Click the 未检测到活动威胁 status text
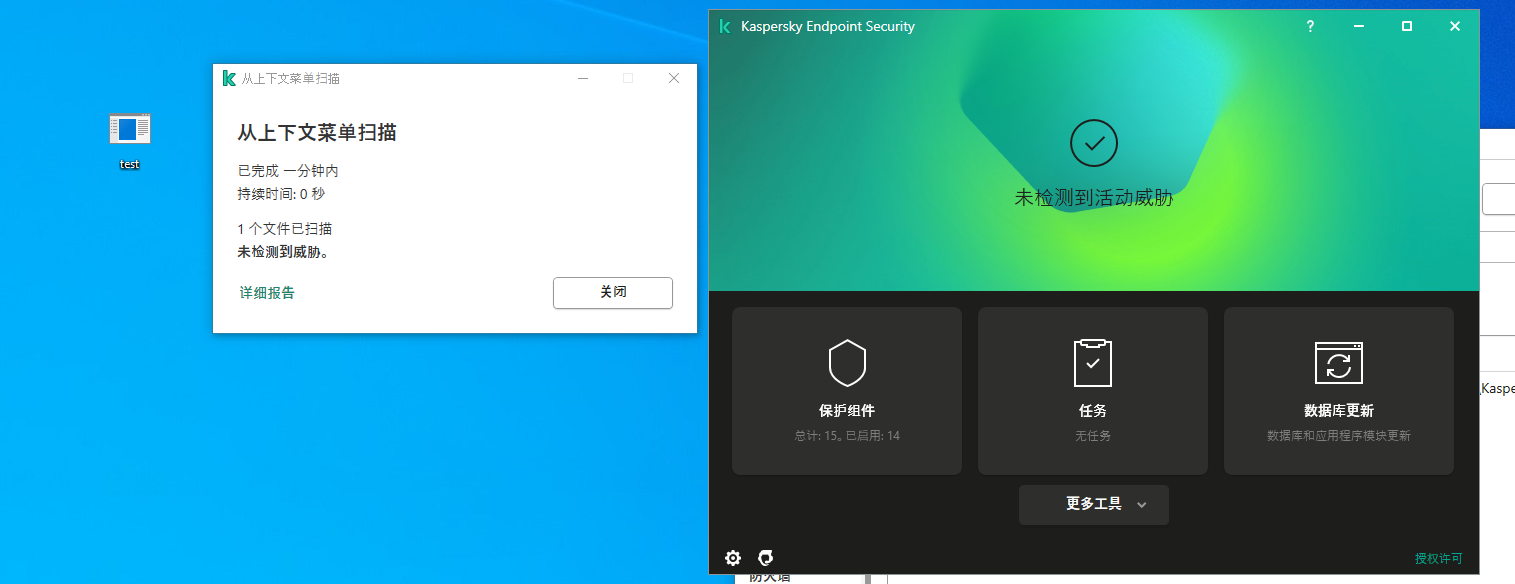 (x=1094, y=198)
